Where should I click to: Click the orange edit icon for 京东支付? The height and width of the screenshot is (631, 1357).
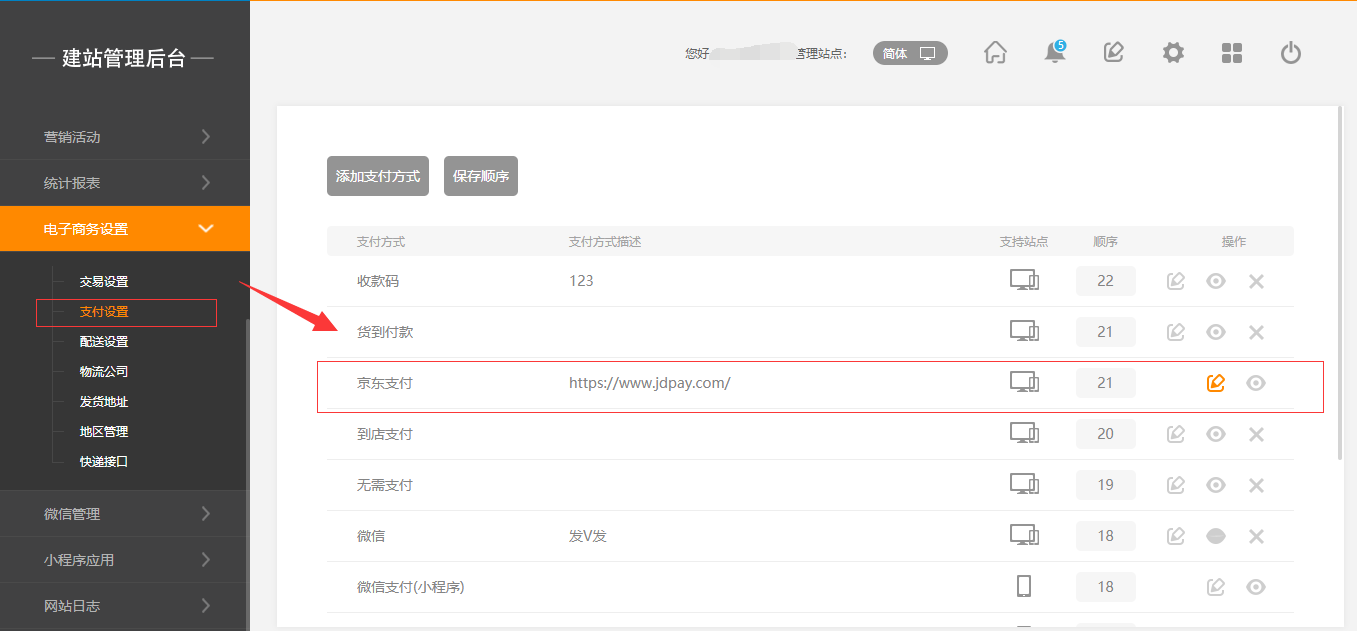coord(1216,383)
